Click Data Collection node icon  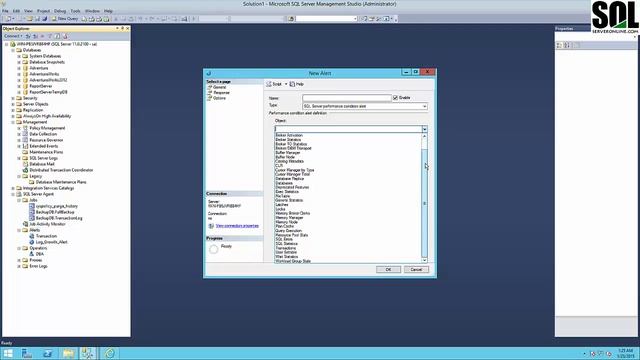coord(25,134)
